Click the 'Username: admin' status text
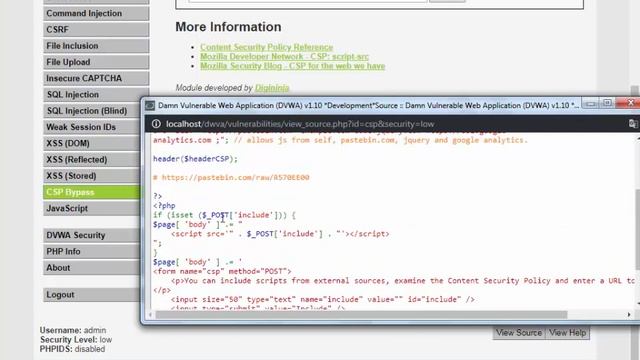This screenshot has height=360, width=640. 73,330
